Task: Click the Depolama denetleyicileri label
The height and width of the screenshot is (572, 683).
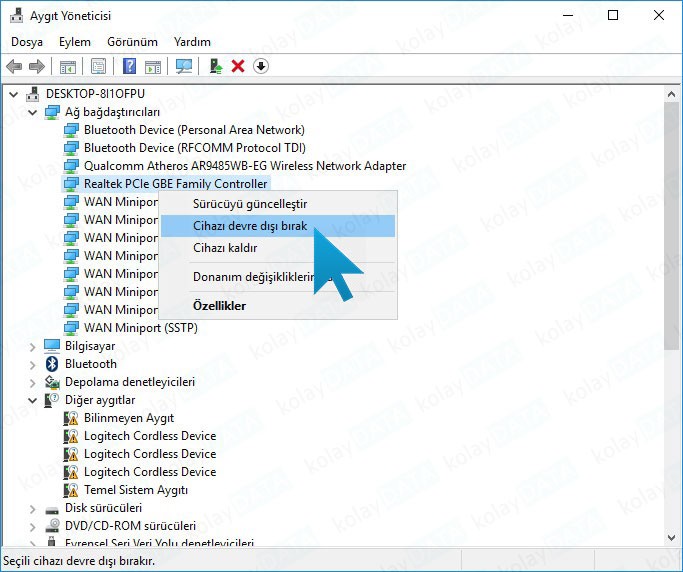Action: pyautogui.click(x=130, y=382)
